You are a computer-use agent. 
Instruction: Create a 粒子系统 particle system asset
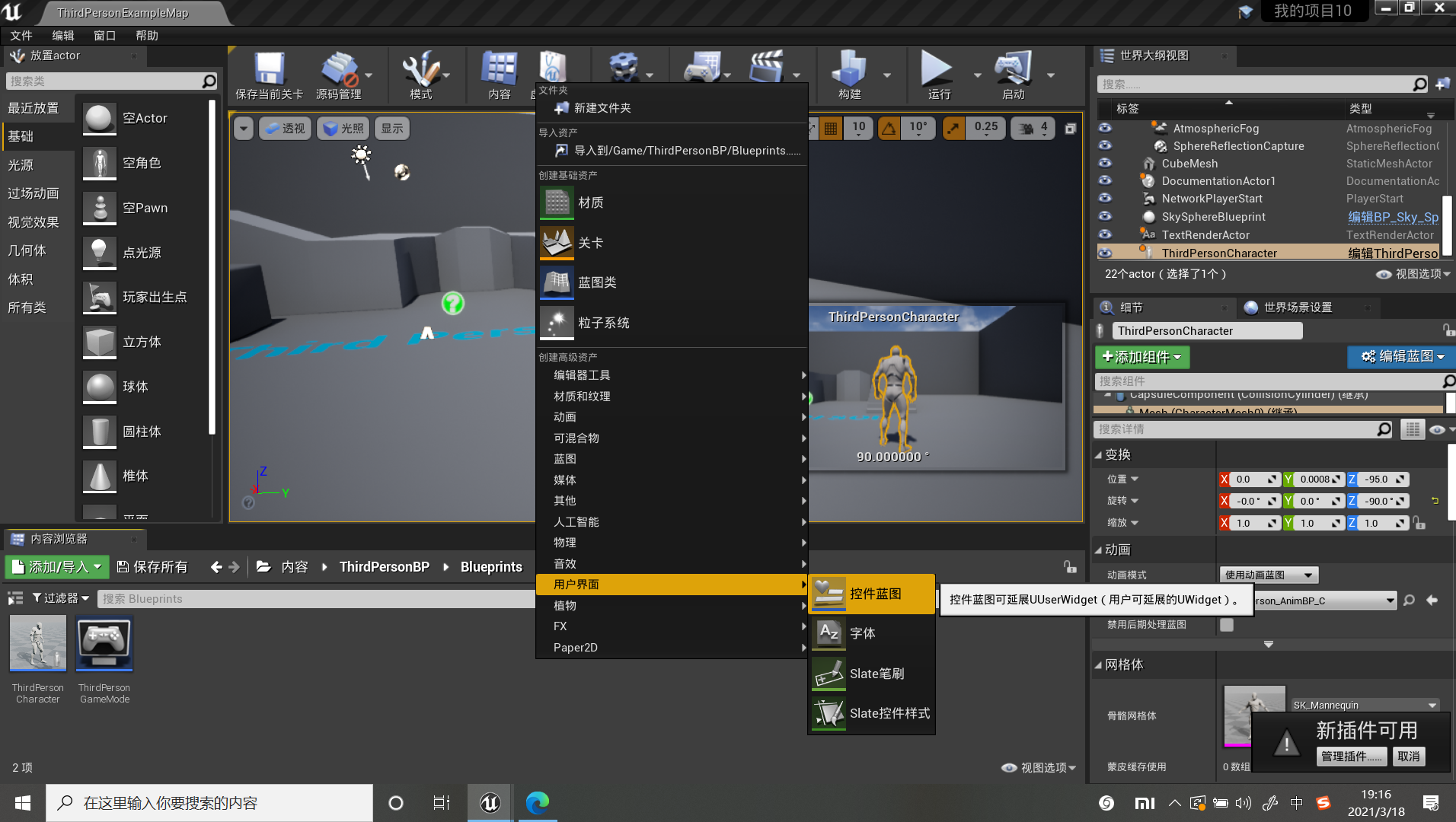point(672,323)
